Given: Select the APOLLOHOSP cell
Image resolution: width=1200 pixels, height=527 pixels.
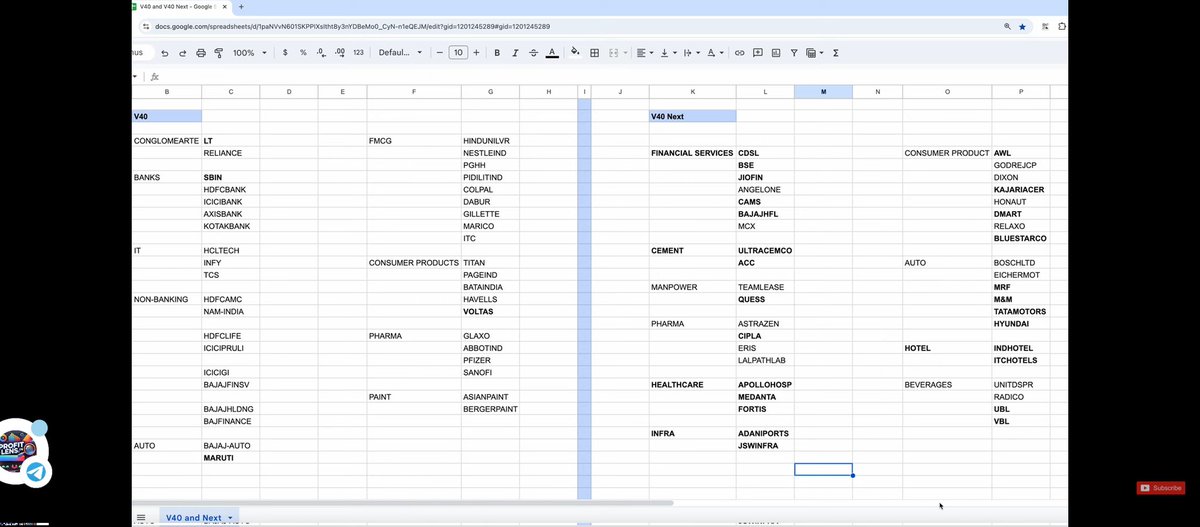Looking at the screenshot, I should (x=766, y=384).
